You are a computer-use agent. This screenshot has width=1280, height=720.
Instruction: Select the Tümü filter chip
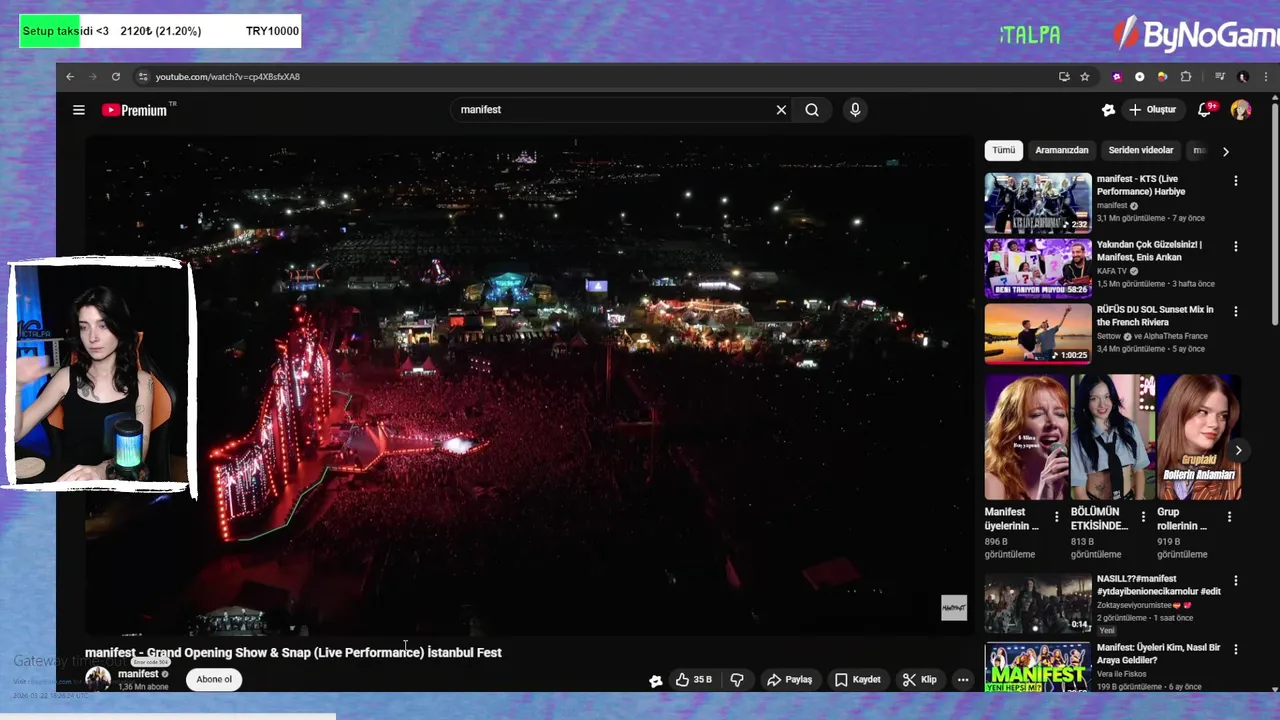point(1003,150)
